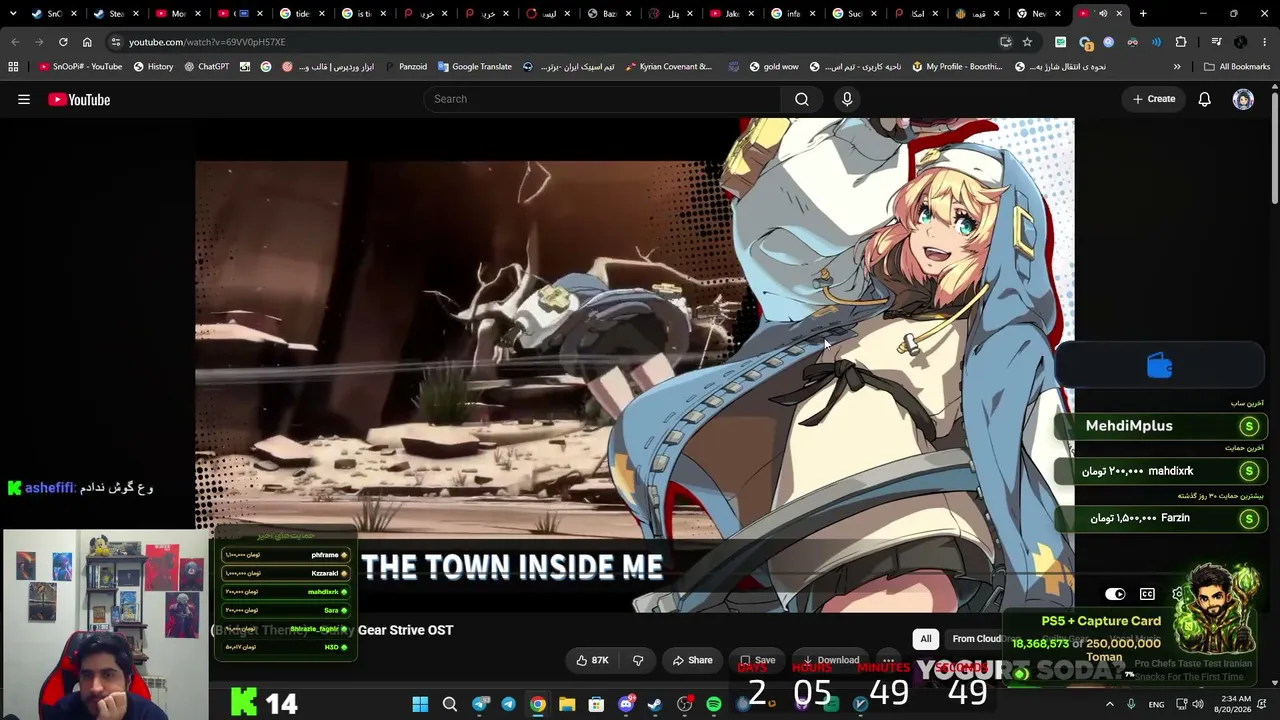Screen dimensions: 1280x720
Task: Open Windows Start menu
Action: (x=420, y=704)
